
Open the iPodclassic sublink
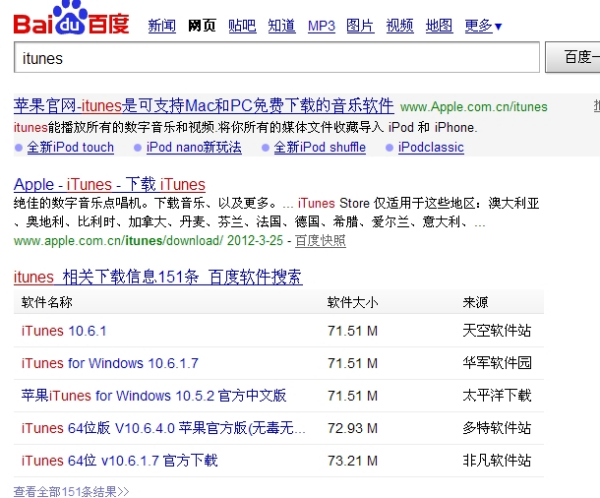(431, 147)
